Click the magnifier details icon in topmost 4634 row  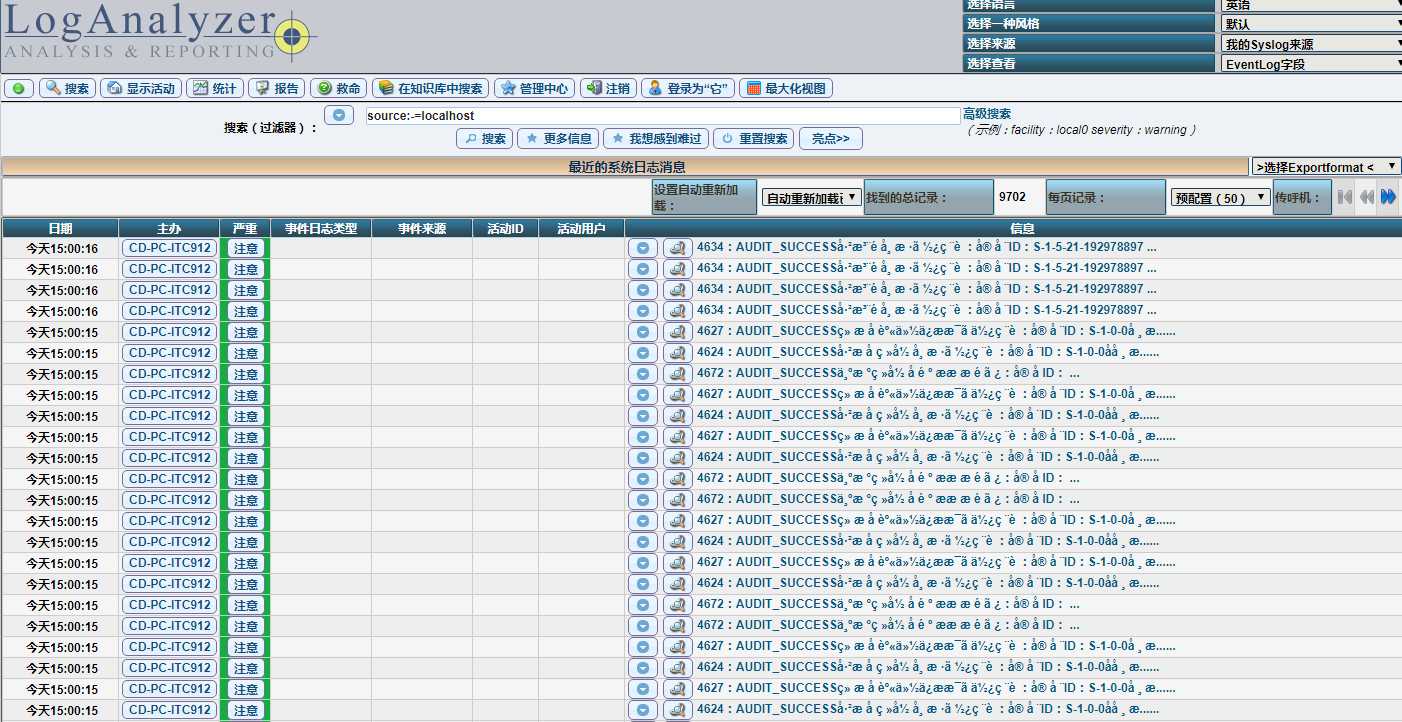(678, 248)
